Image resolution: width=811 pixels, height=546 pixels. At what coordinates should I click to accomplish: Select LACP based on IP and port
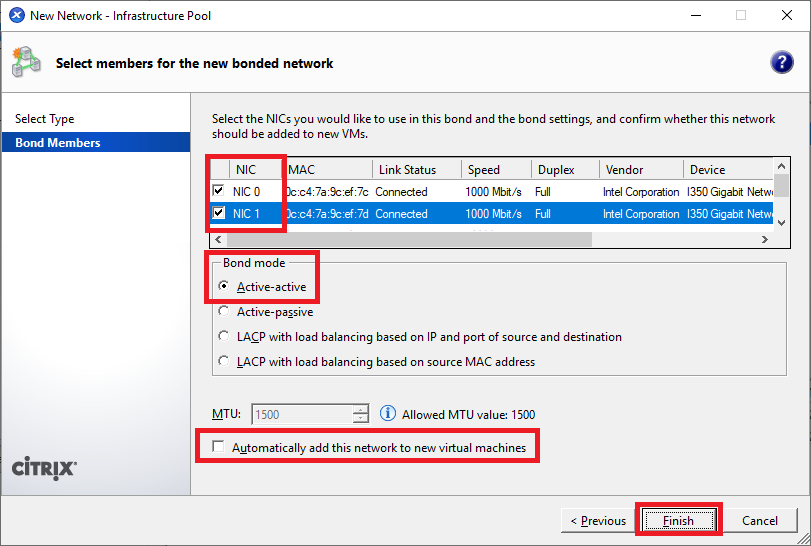pyautogui.click(x=224, y=337)
